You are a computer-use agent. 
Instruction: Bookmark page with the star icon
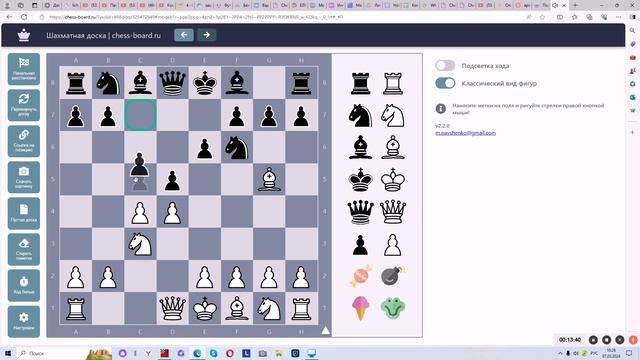[542, 17]
